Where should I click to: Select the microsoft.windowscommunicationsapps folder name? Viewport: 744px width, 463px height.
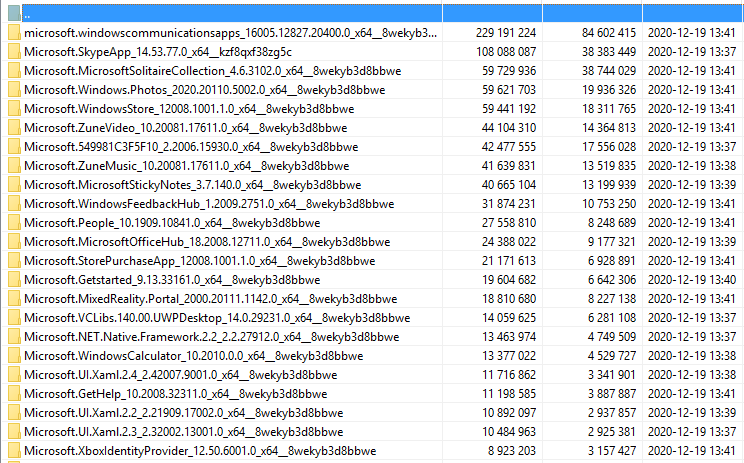click(x=231, y=33)
